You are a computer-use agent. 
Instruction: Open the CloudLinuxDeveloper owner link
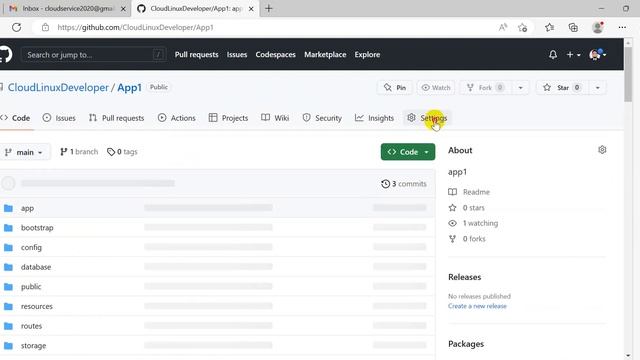(x=58, y=87)
